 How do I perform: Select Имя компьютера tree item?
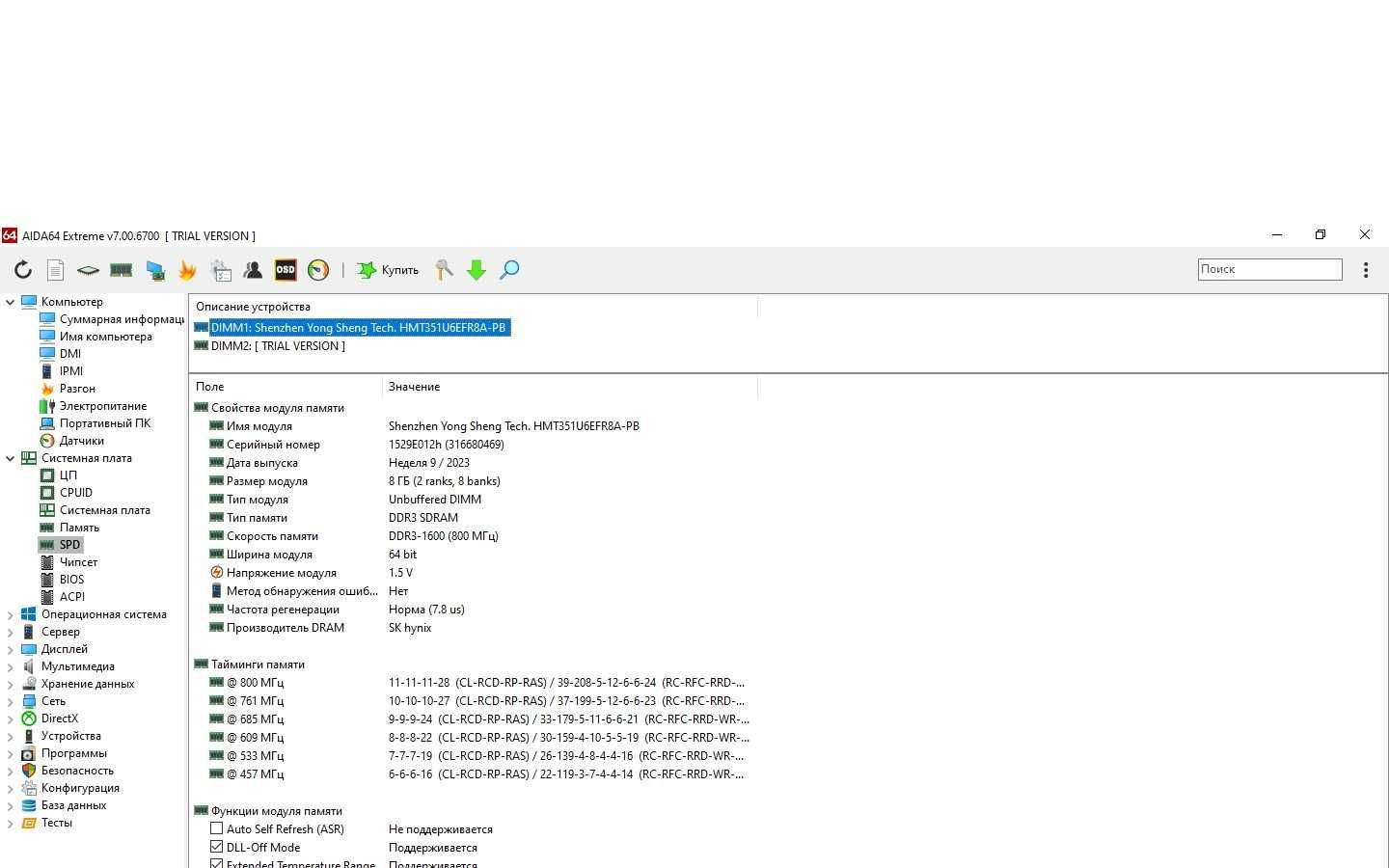click(x=95, y=337)
